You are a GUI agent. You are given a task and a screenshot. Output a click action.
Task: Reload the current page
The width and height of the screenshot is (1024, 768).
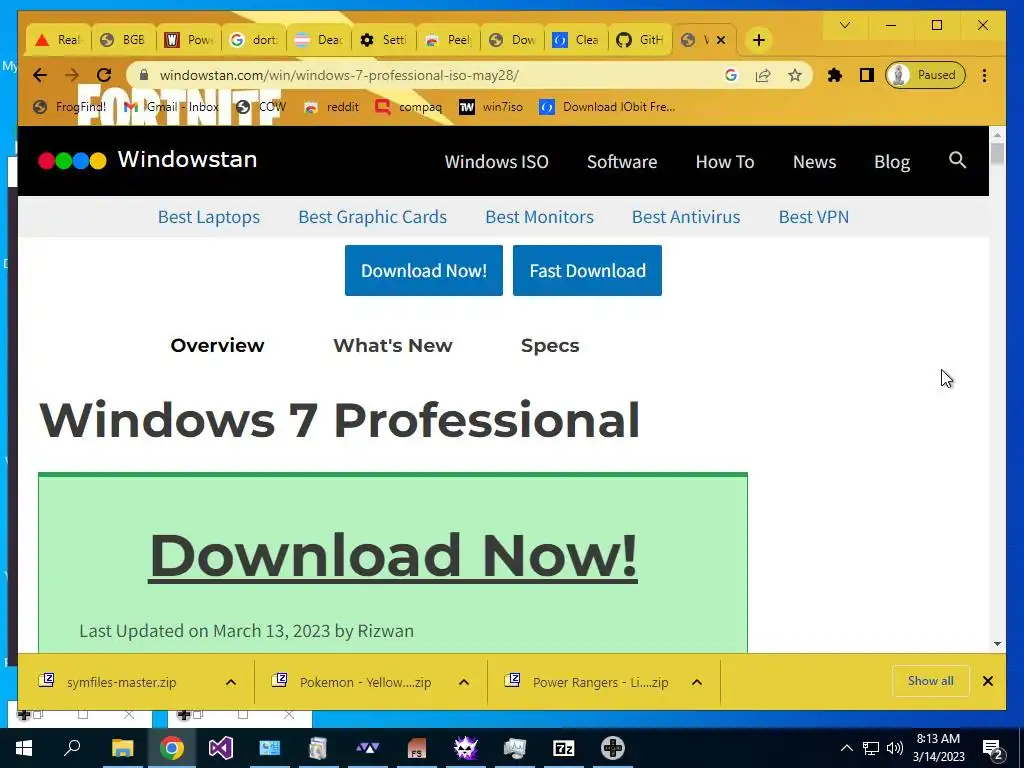point(104,75)
